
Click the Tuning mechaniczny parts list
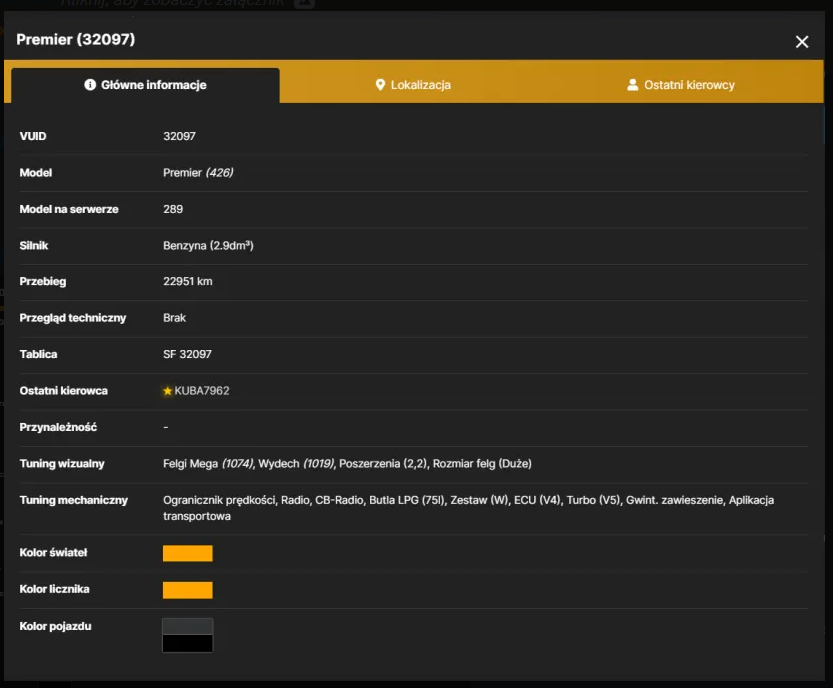pyautogui.click(x=468, y=508)
